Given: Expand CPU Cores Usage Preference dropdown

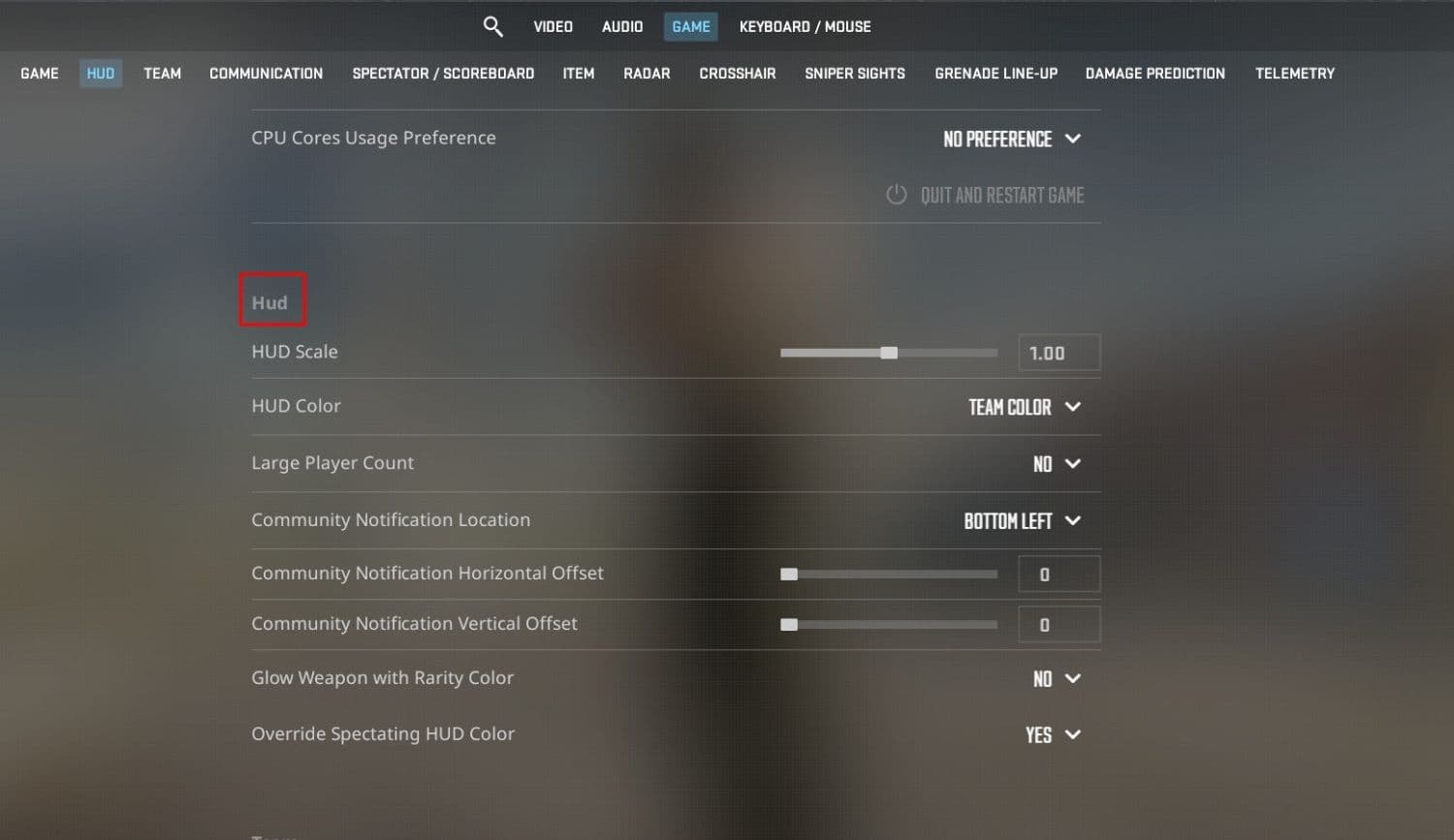Looking at the screenshot, I should tap(1012, 139).
